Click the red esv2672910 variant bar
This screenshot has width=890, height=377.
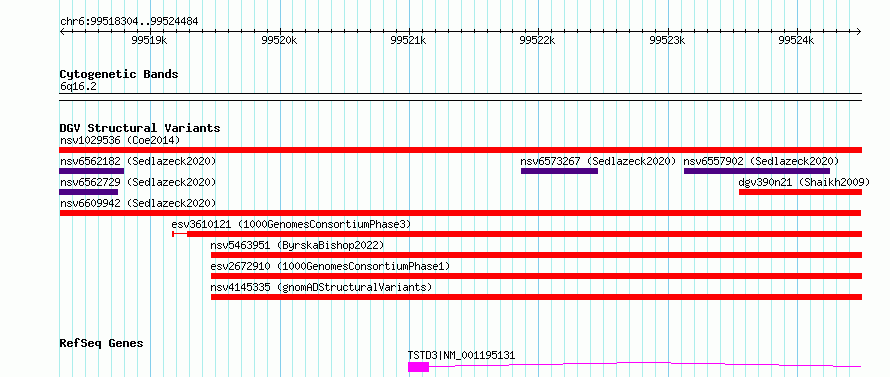536,276
